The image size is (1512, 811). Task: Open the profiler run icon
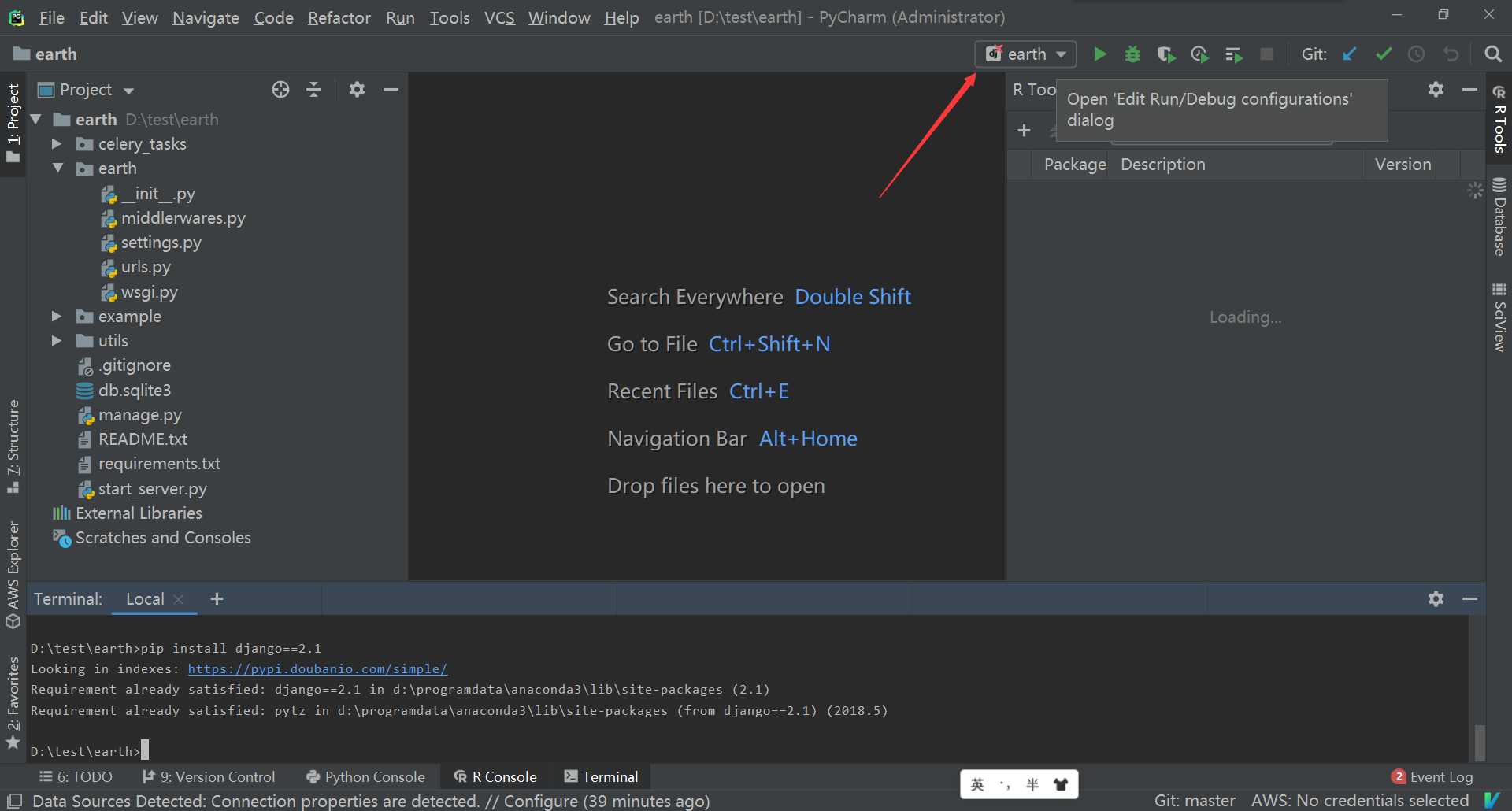(1199, 54)
